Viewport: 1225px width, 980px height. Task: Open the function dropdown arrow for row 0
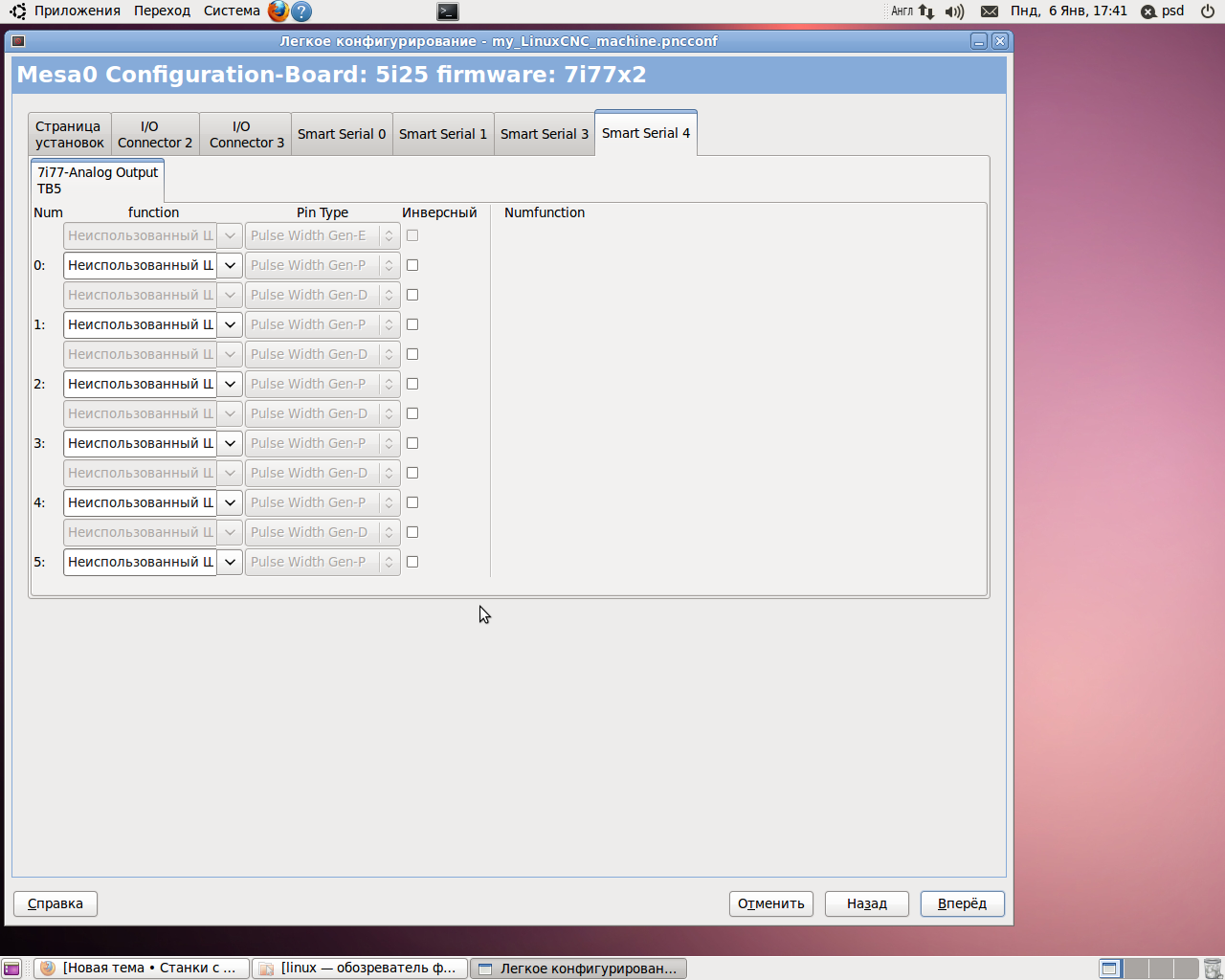pyautogui.click(x=230, y=265)
